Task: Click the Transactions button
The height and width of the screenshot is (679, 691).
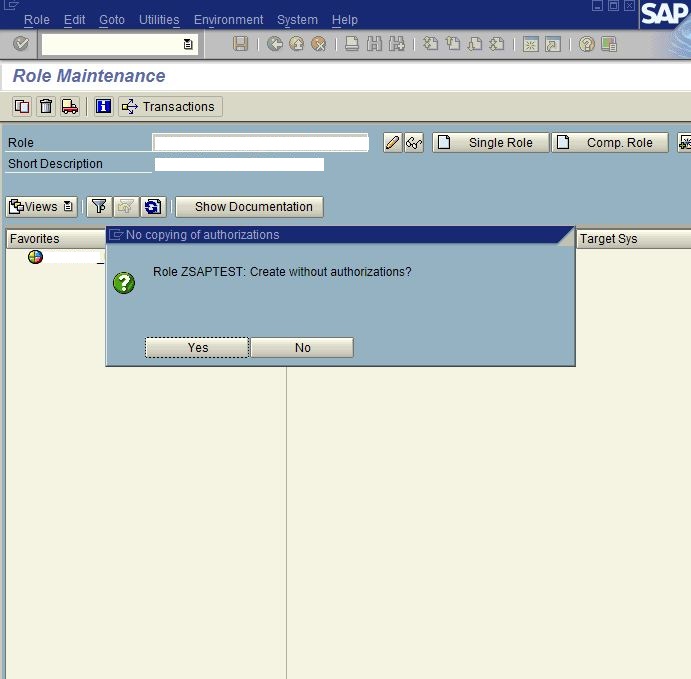Action: tap(170, 107)
